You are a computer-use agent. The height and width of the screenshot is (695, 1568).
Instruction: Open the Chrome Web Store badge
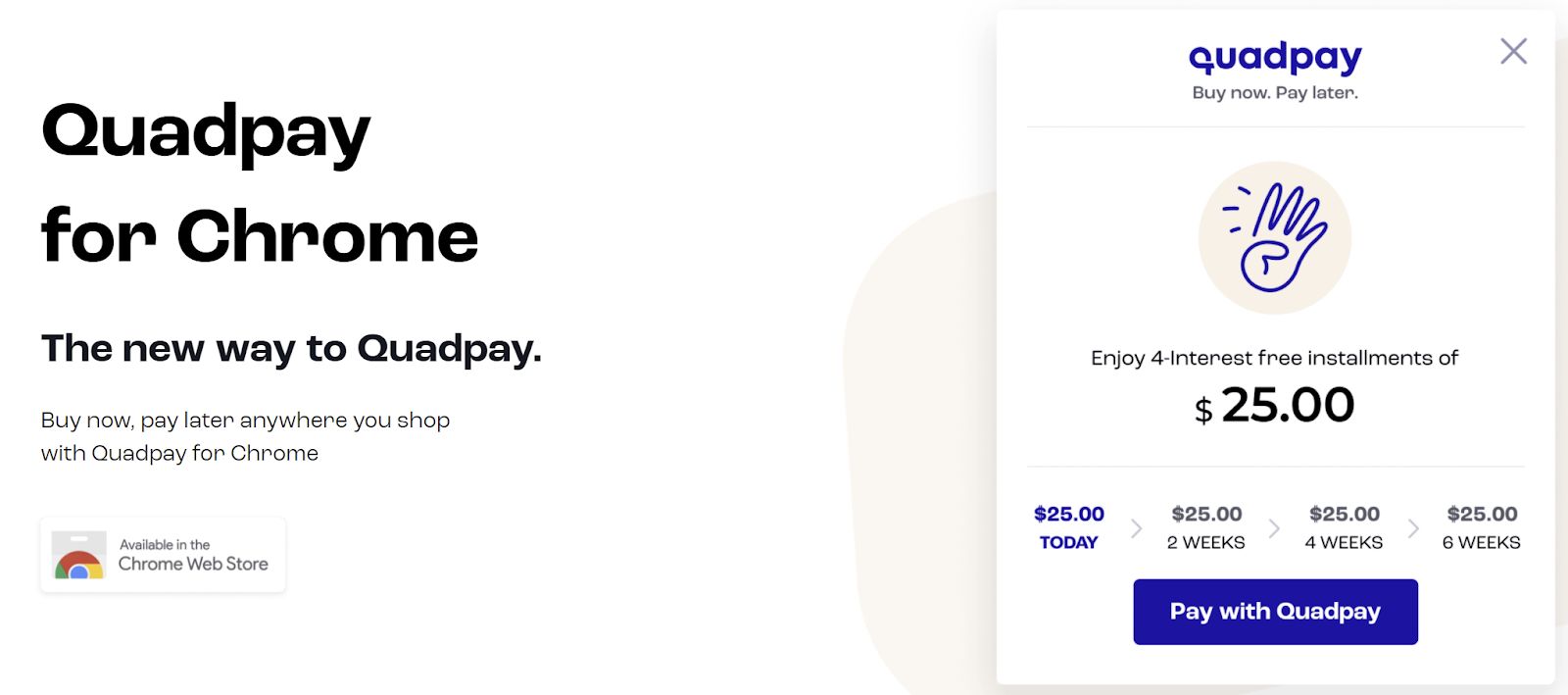click(163, 555)
